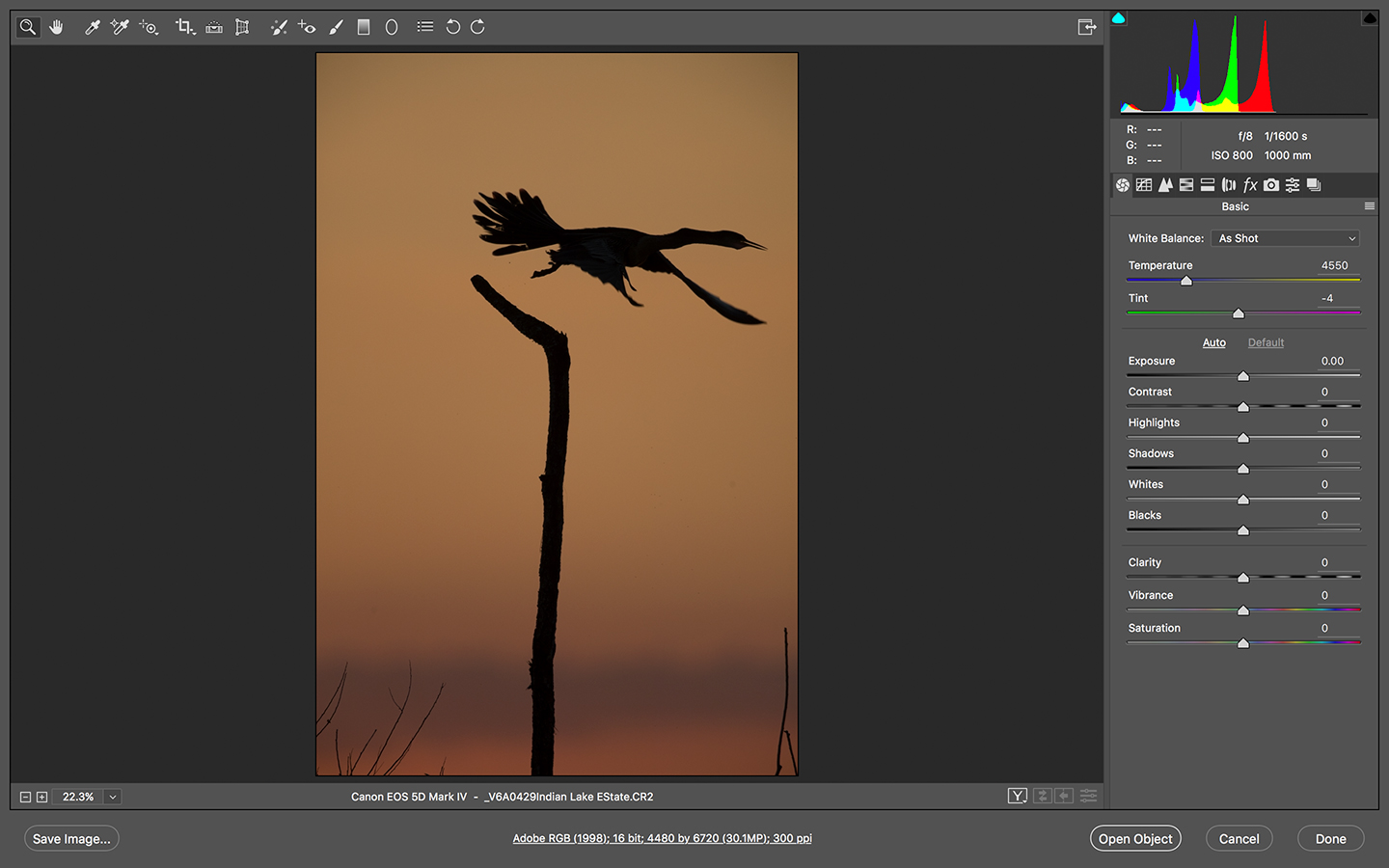Copy current settings to Before icon
This screenshot has width=1389, height=868.
[x=1064, y=796]
